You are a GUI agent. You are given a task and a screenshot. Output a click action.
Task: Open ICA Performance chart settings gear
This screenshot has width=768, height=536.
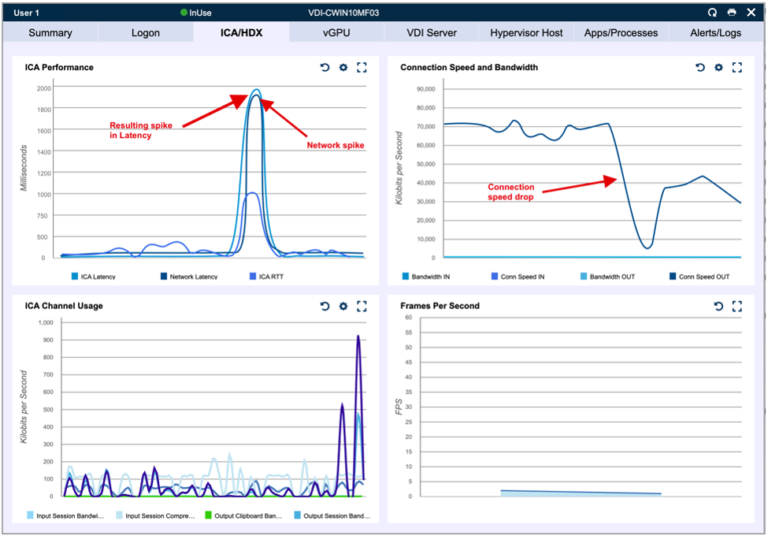pyautogui.click(x=343, y=67)
